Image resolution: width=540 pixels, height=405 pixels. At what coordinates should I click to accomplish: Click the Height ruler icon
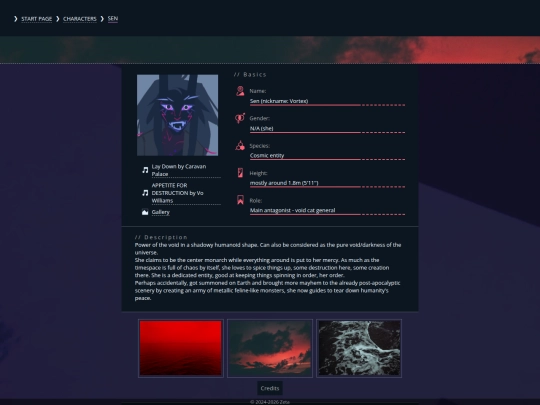tap(240, 173)
